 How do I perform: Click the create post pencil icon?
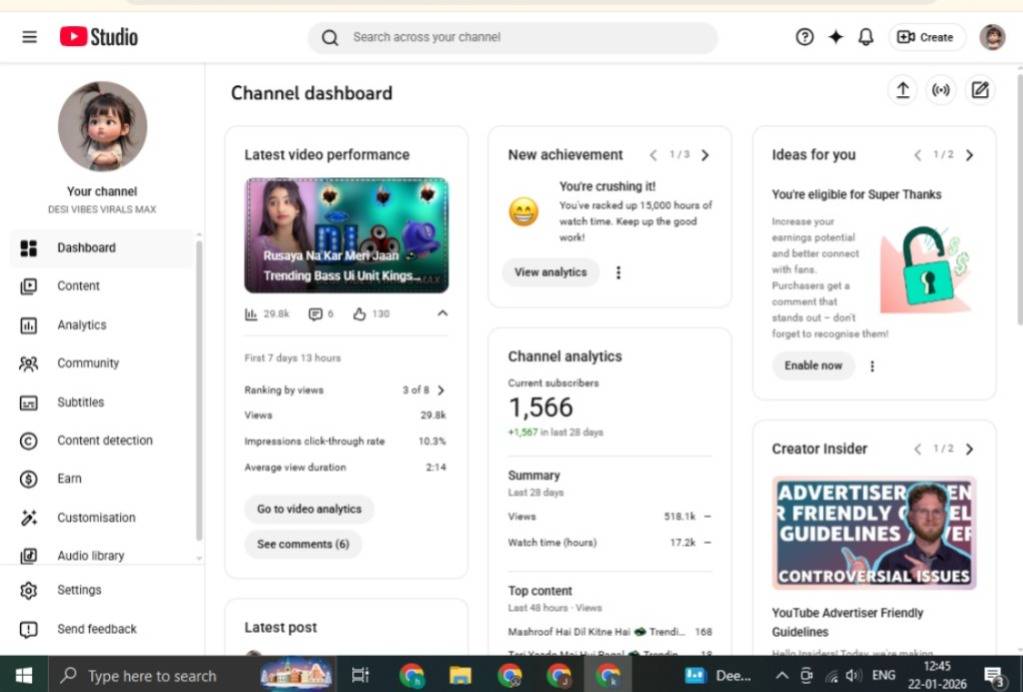[x=980, y=91]
